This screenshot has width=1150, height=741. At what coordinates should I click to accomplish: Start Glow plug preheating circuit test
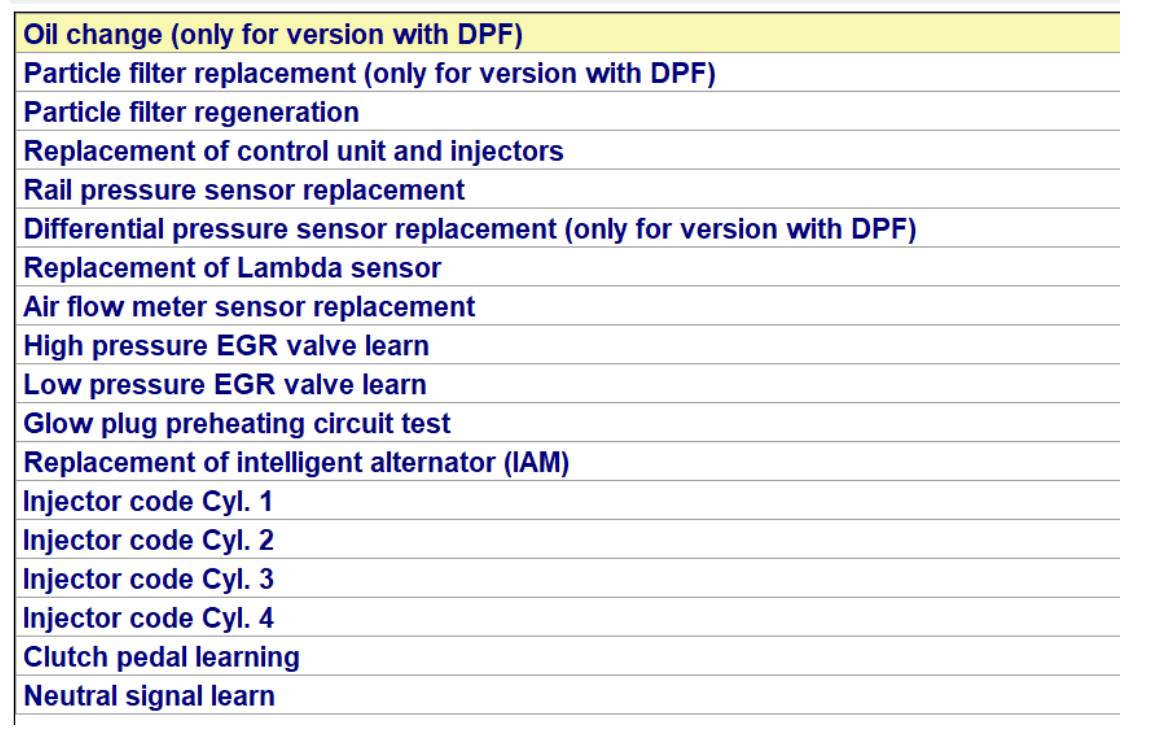click(567, 423)
